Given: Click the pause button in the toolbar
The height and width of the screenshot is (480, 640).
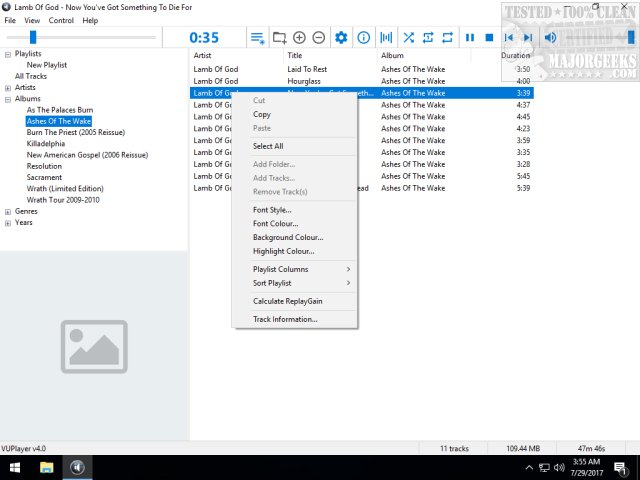Looking at the screenshot, I should click(x=469, y=37).
